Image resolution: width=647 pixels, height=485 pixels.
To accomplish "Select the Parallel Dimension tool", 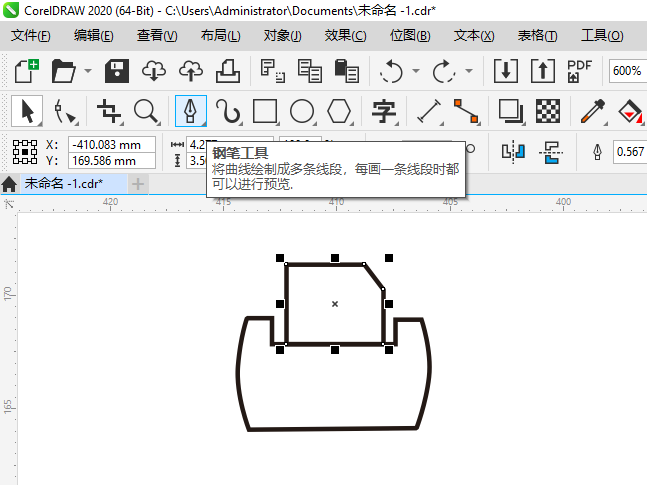I will [429, 111].
